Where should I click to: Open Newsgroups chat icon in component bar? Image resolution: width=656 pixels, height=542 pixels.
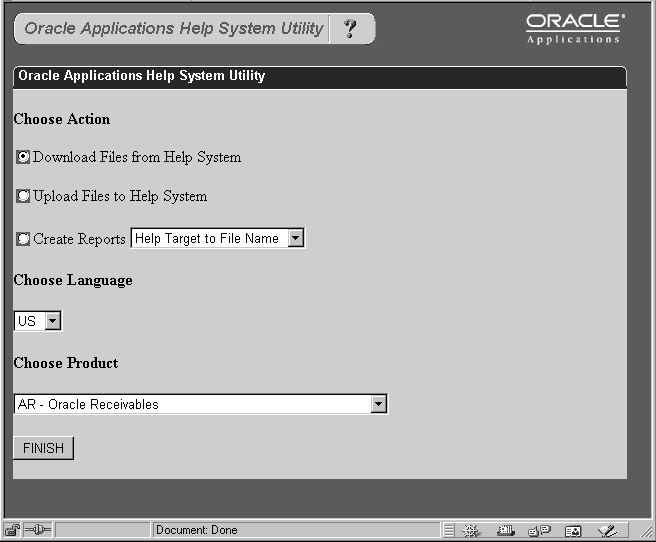[540, 531]
